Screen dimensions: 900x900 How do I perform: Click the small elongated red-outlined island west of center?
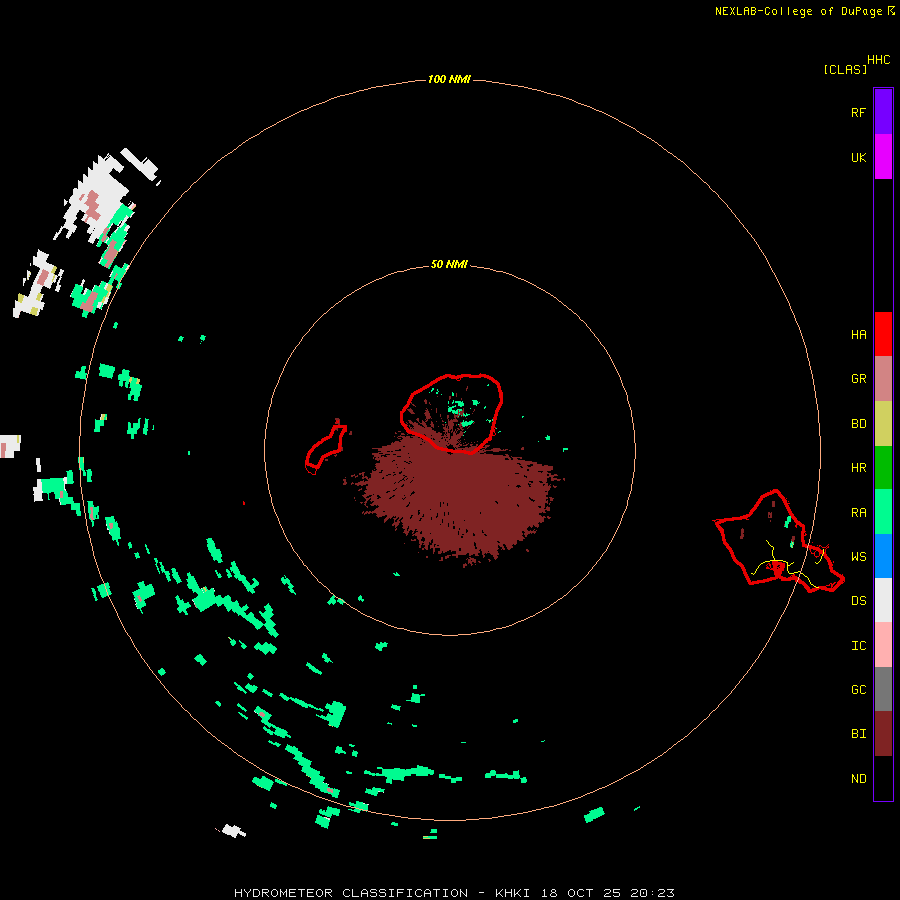pos(326,449)
